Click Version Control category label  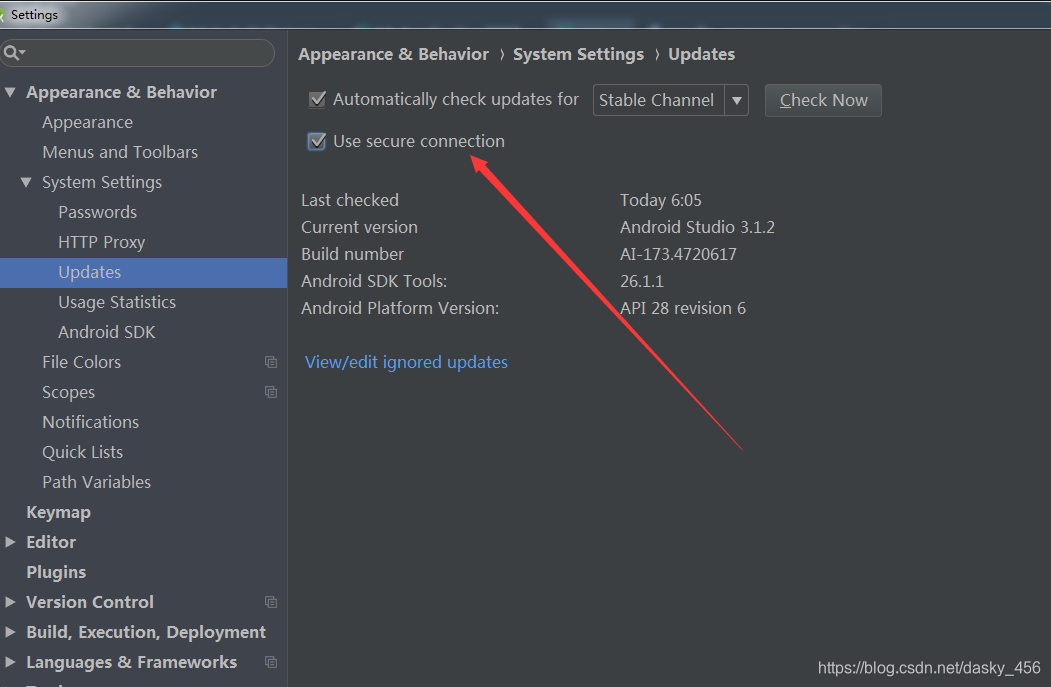tap(90, 602)
